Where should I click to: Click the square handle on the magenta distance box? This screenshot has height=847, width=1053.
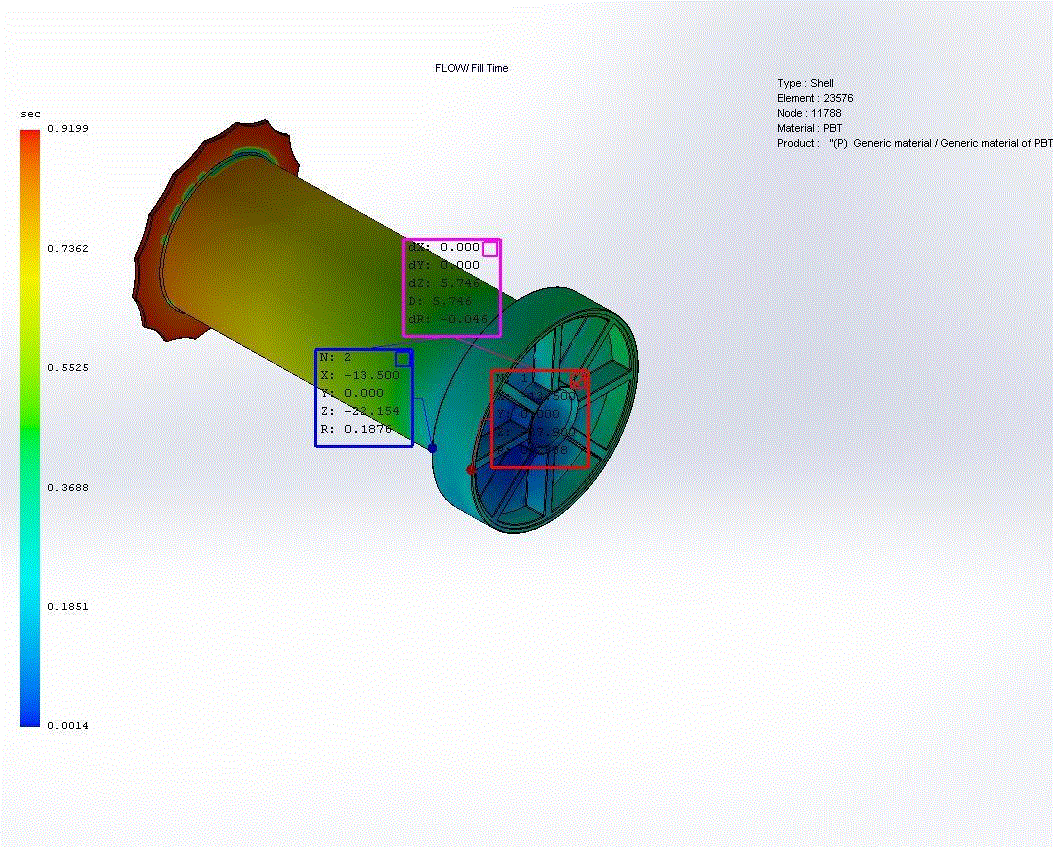pyautogui.click(x=490, y=249)
